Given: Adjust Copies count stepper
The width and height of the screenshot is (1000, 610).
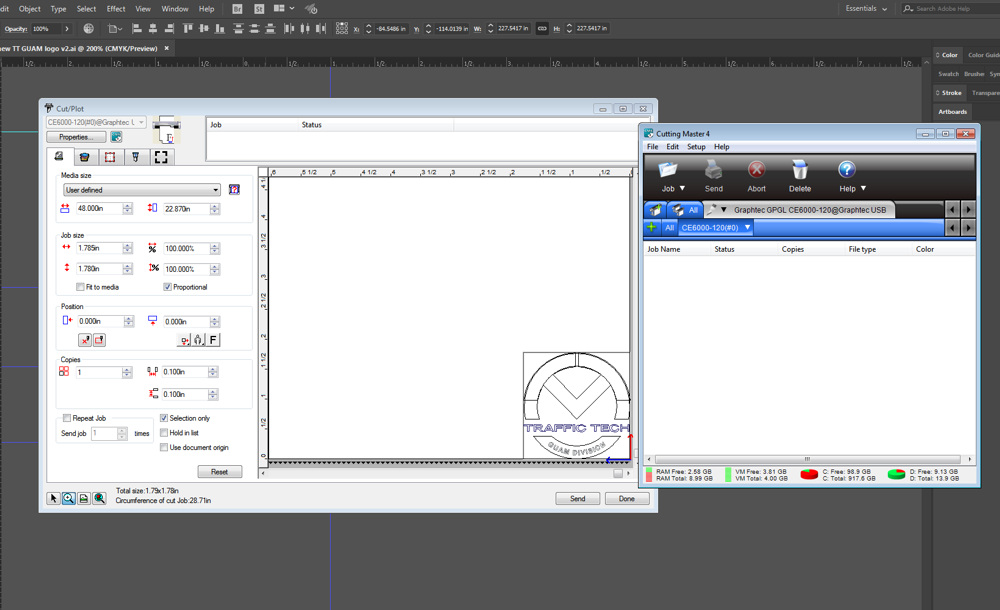Looking at the screenshot, I should tap(127, 372).
